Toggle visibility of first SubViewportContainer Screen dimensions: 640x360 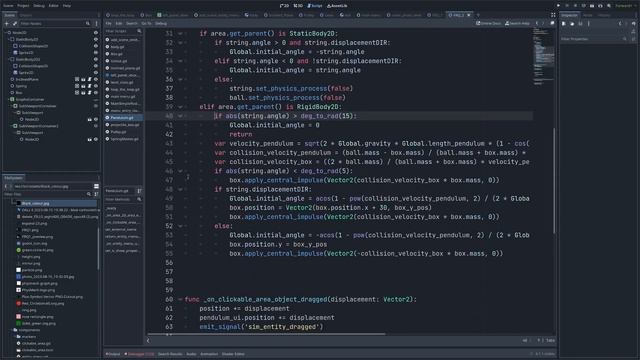tap(96, 106)
